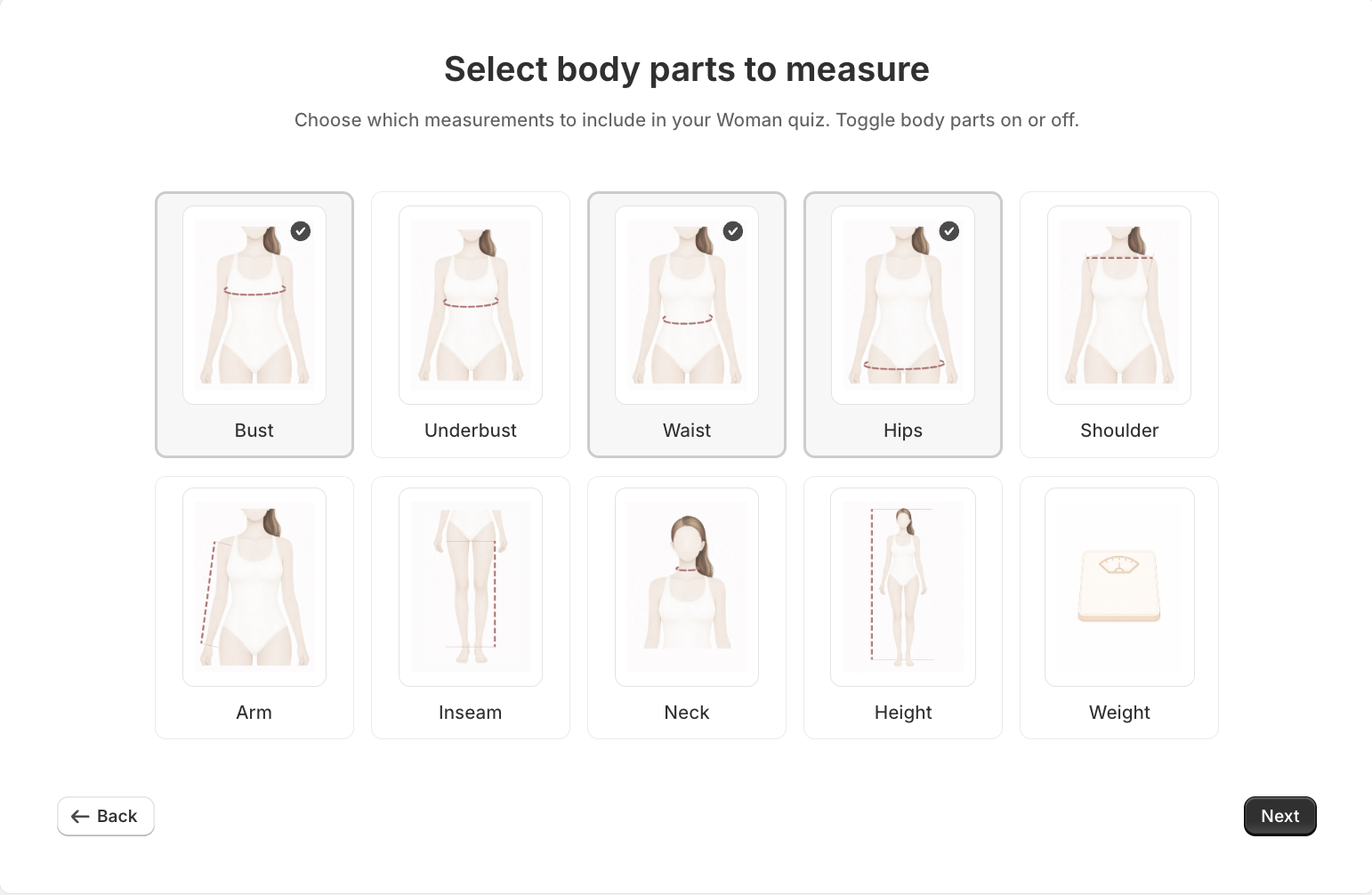Image resolution: width=1372 pixels, height=895 pixels.
Task: Select the Shoulder measurement icon
Action: pyautogui.click(x=1118, y=304)
